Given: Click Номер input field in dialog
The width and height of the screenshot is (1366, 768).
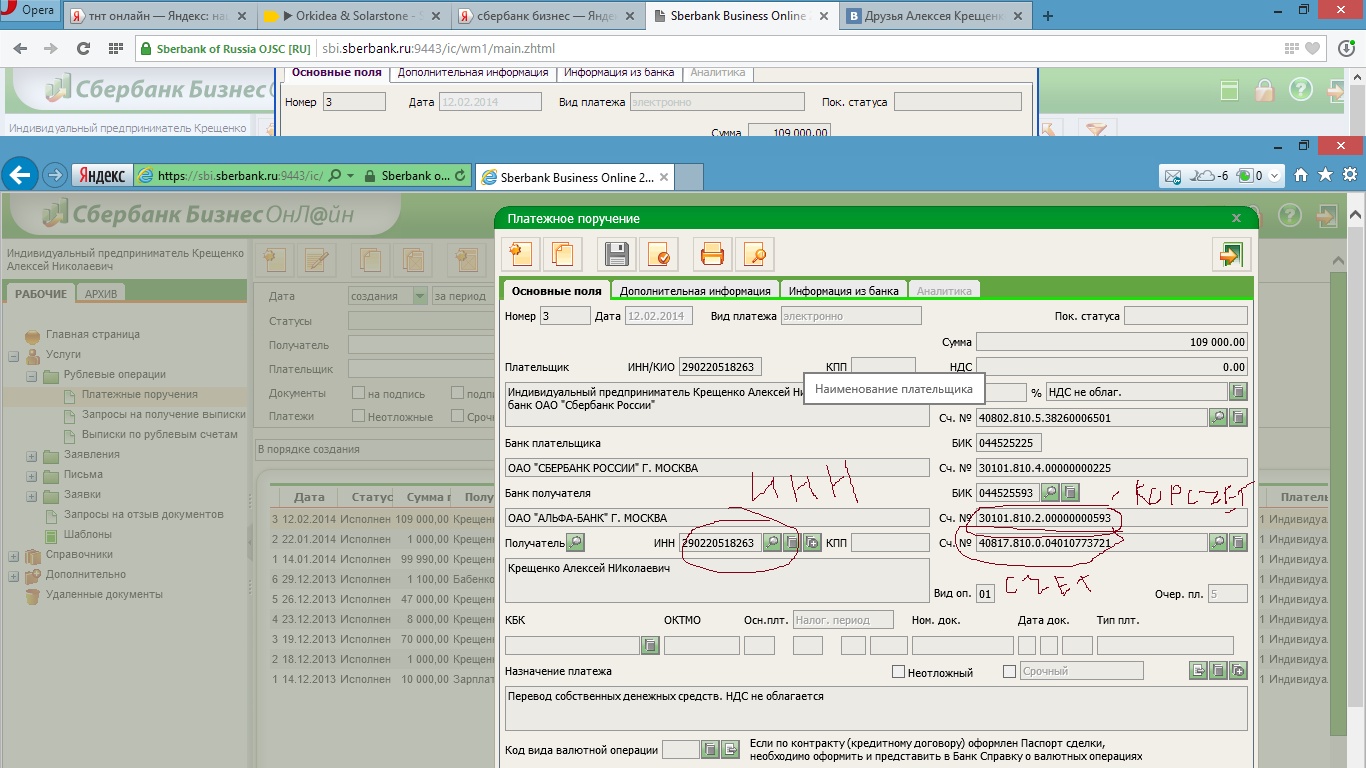Looking at the screenshot, I should pos(565,316).
